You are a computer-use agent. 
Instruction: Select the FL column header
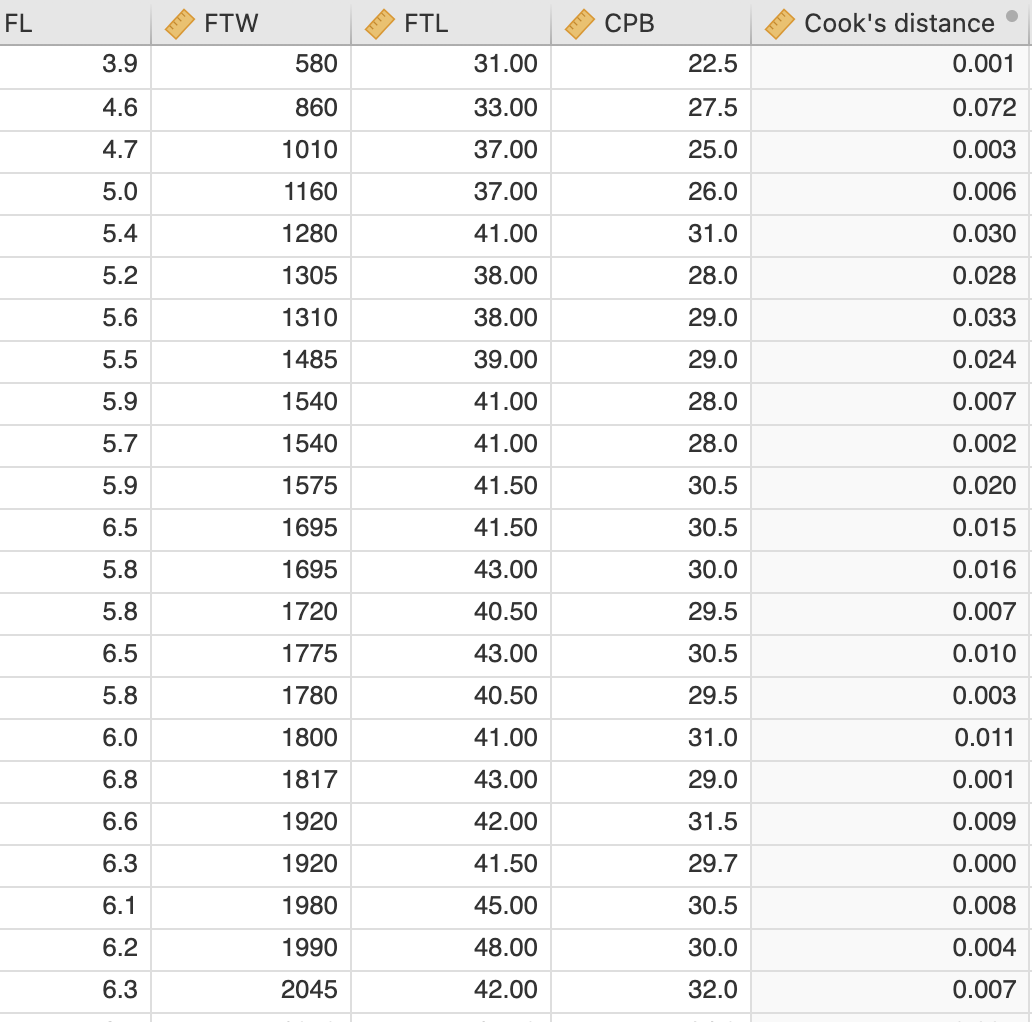click(75, 23)
